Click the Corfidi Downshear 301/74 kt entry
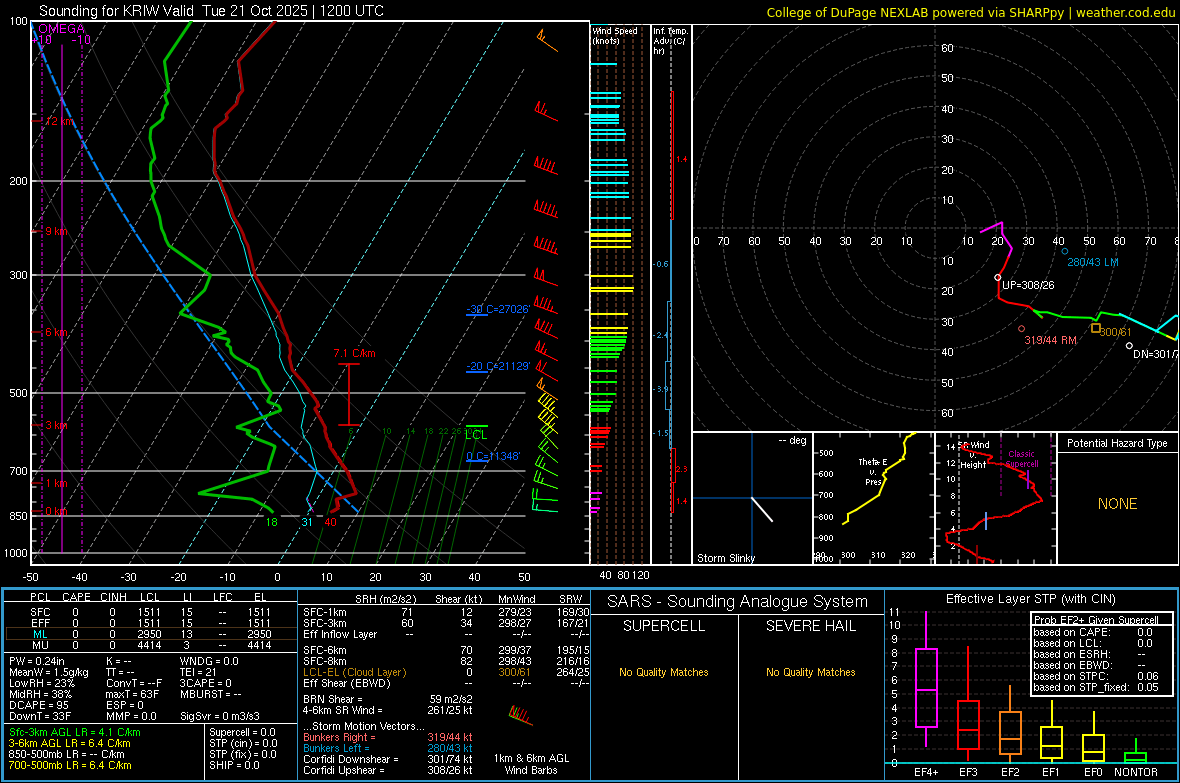This screenshot has width=1180, height=783. tap(388, 760)
